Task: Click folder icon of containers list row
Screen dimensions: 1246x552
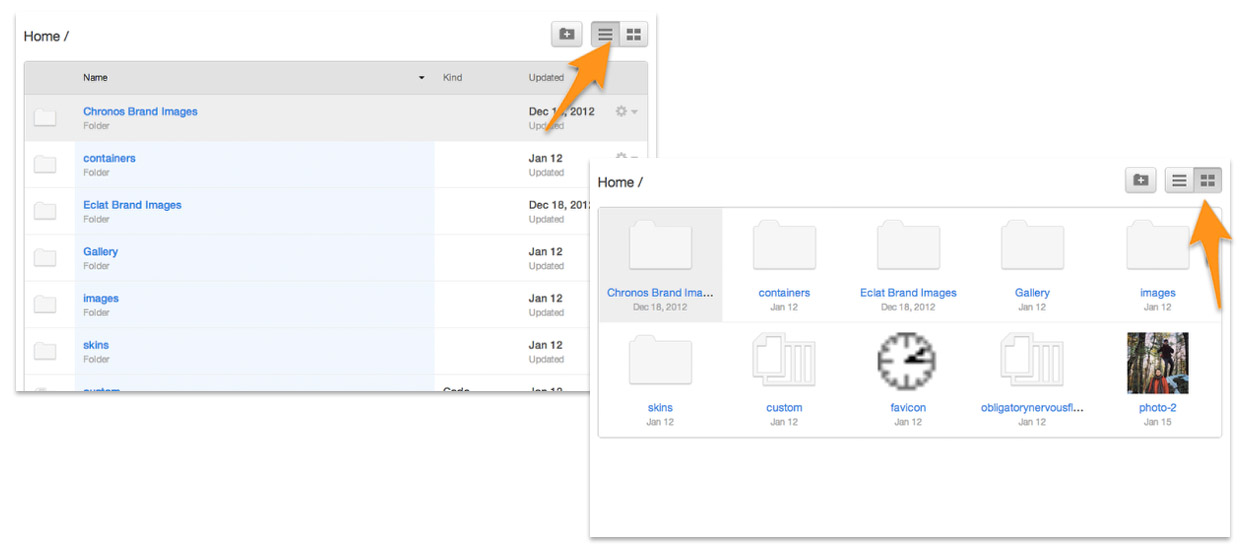Action: [45, 164]
